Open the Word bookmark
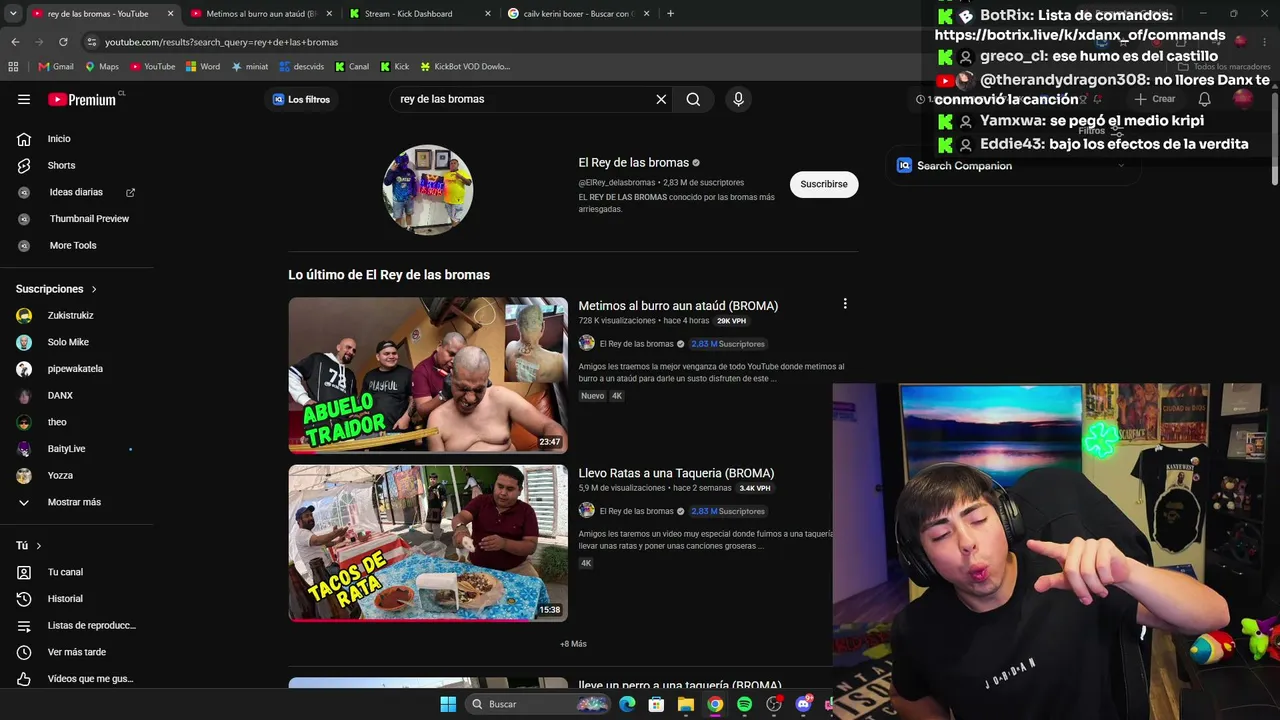 click(203, 67)
